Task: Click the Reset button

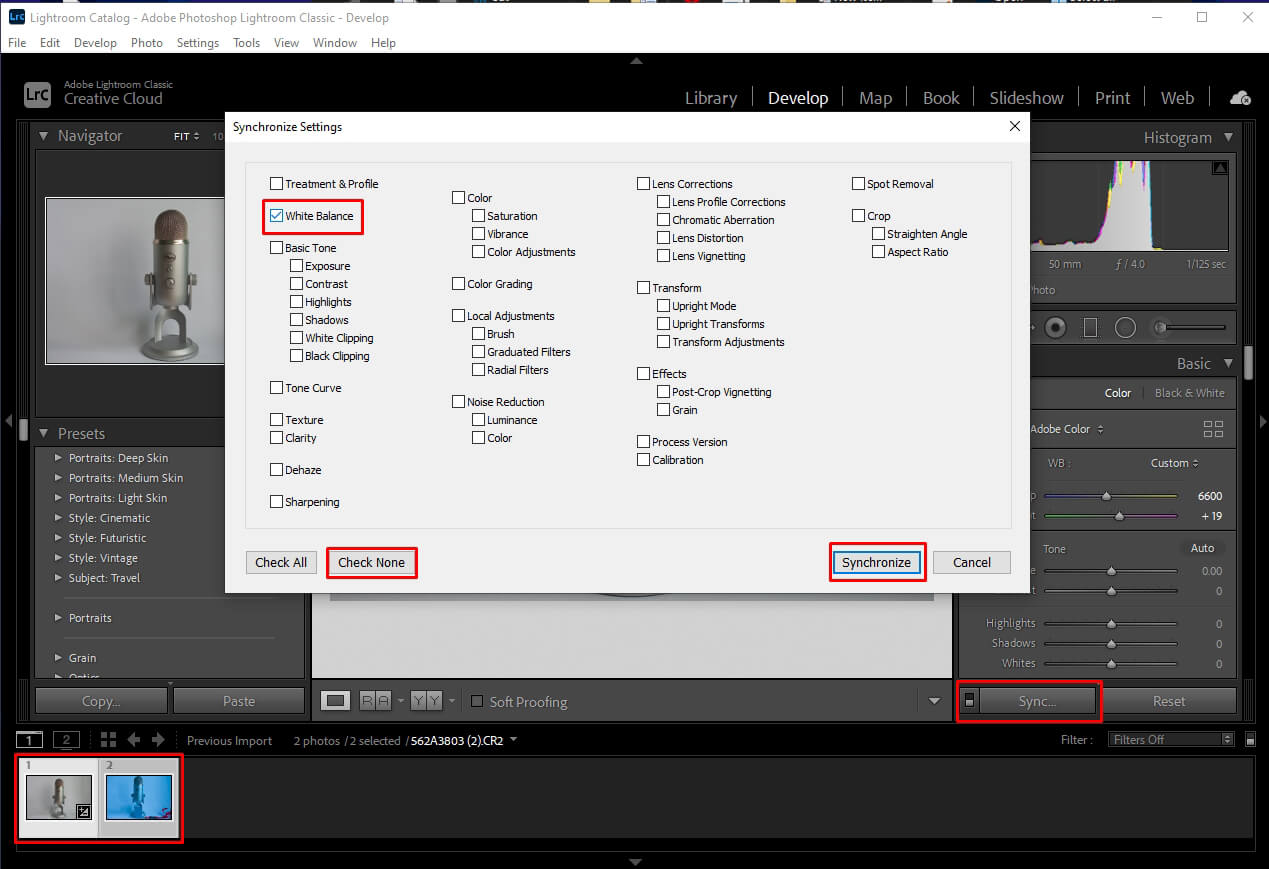Action: click(x=1169, y=701)
